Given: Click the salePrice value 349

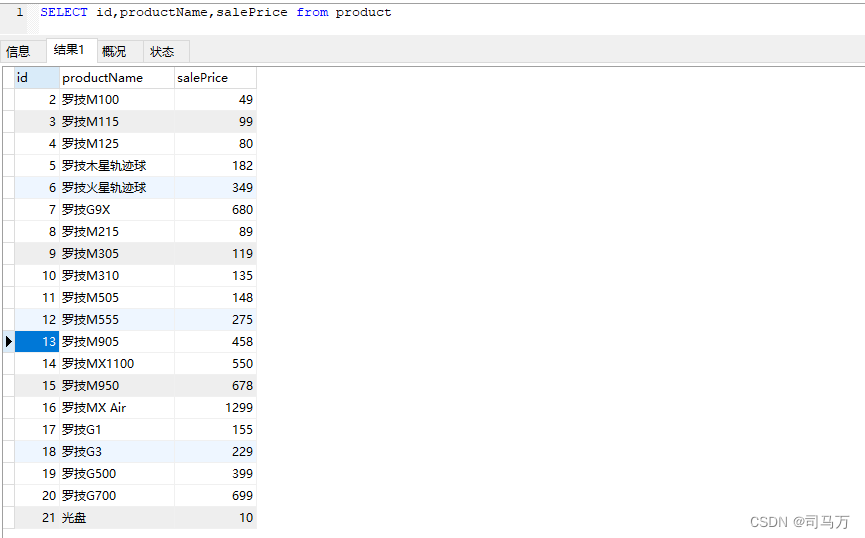Looking at the screenshot, I should point(215,188).
